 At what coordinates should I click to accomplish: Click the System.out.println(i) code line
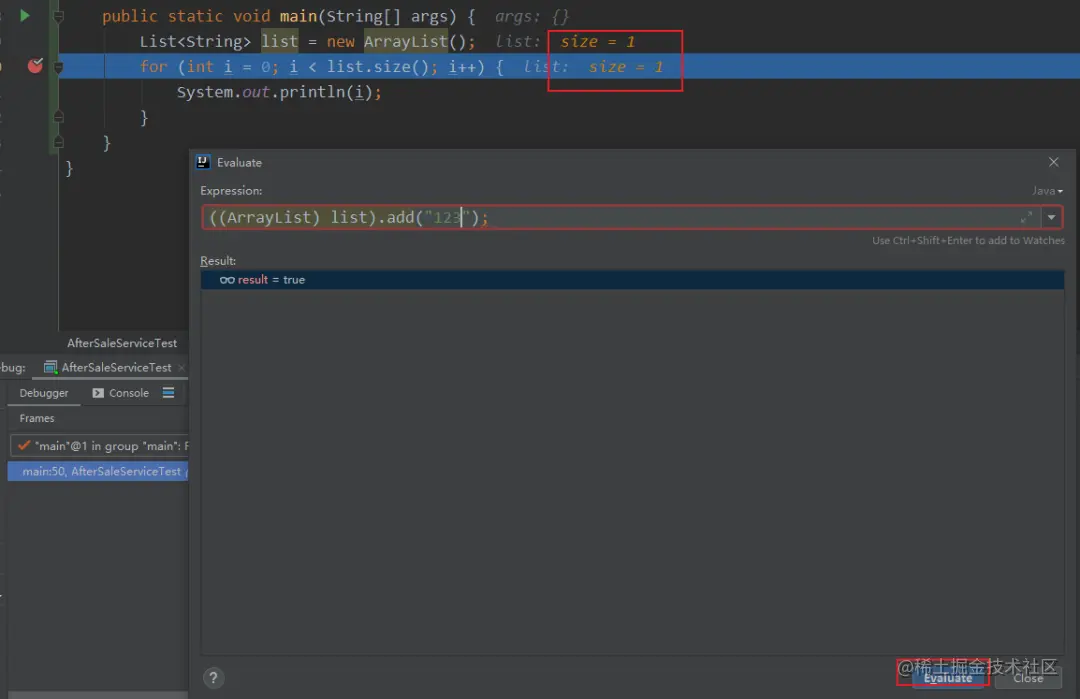click(279, 92)
